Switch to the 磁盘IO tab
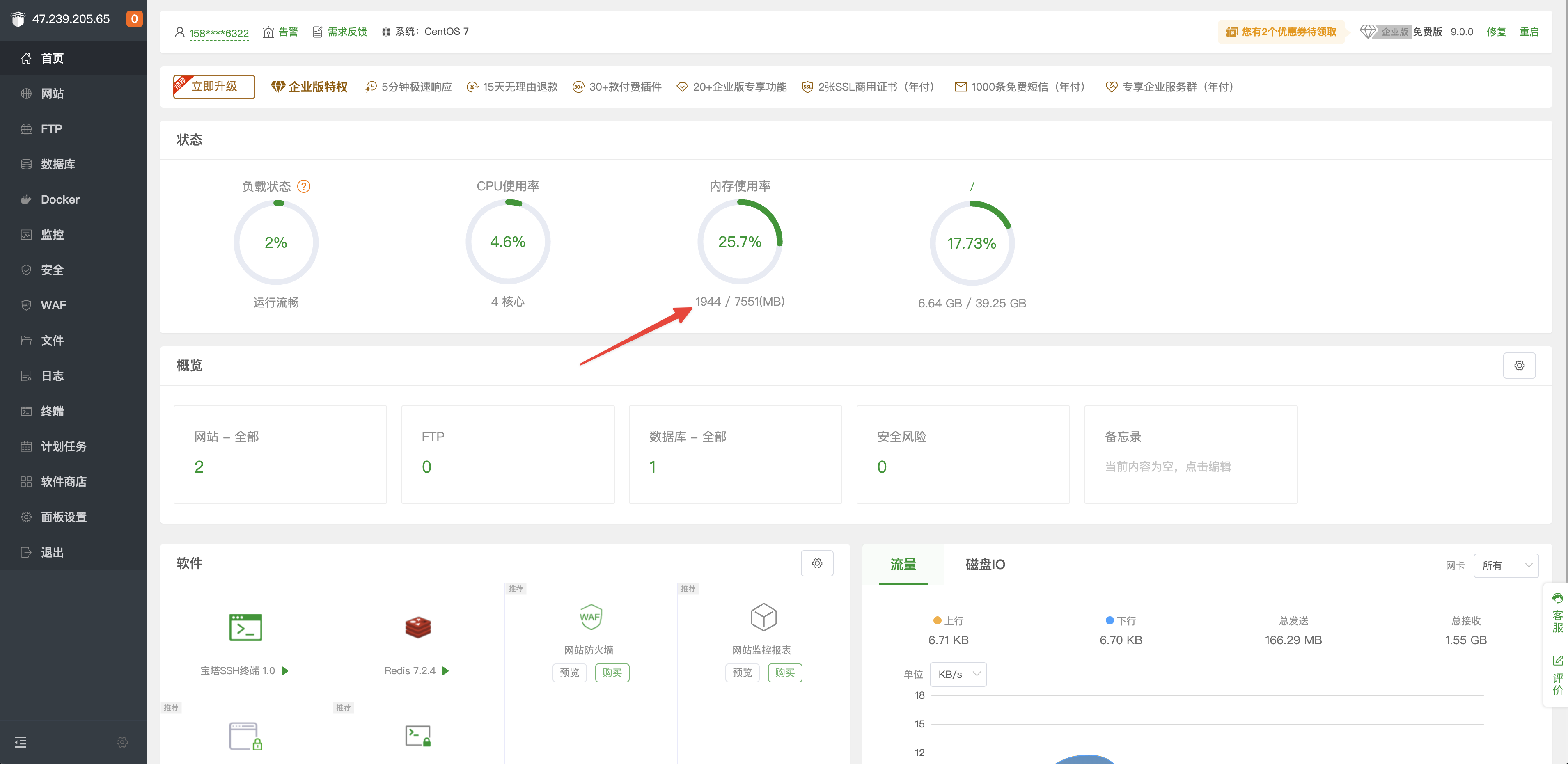Screen dimensions: 1568x764 [985, 565]
